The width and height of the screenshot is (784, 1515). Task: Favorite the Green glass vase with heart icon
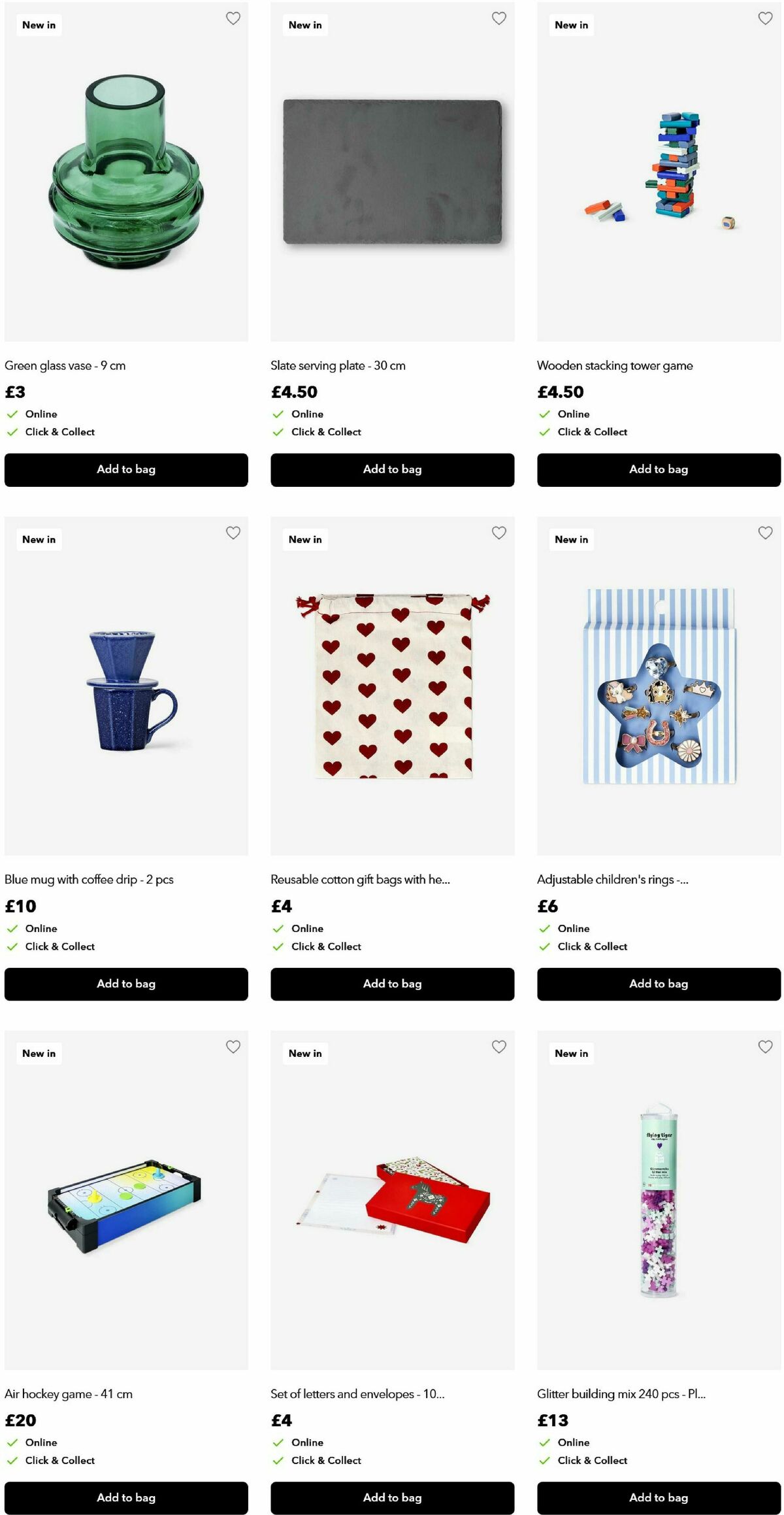(x=233, y=18)
